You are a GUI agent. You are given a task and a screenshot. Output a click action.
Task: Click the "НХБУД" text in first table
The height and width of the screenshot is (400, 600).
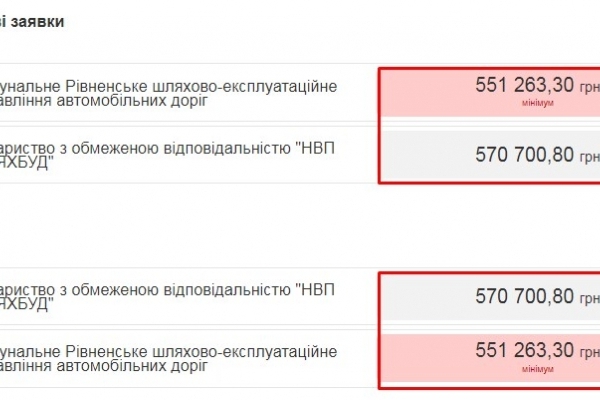(40, 164)
